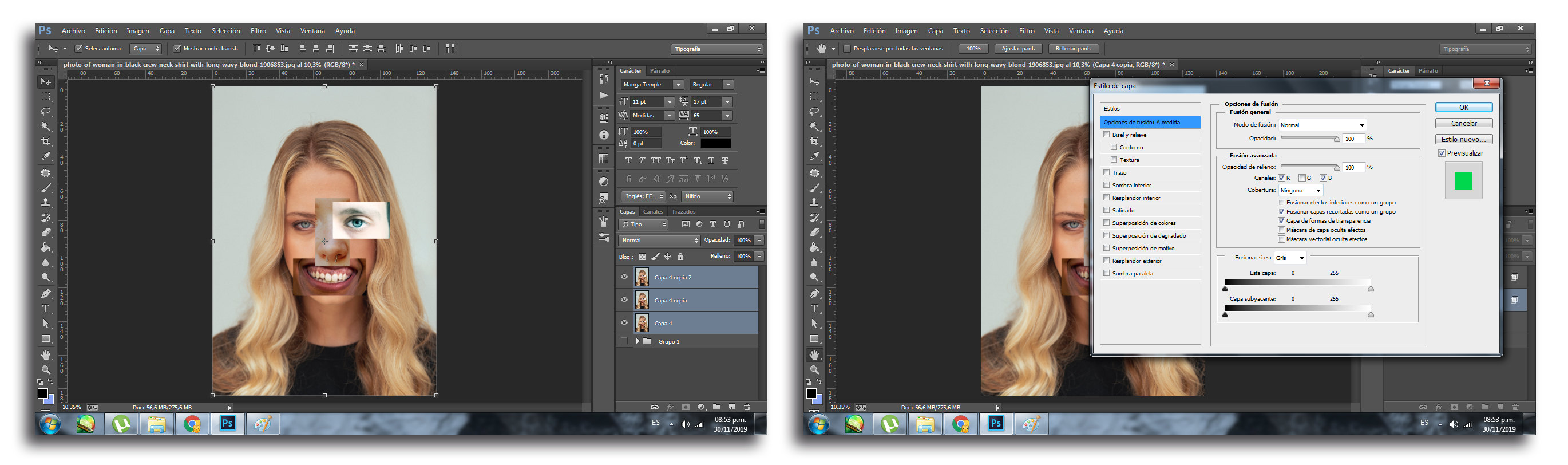This screenshot has height=465, width=1568.
Task: Open the Styles fx panel icon in the collapsed dock
Action: (x=603, y=199)
